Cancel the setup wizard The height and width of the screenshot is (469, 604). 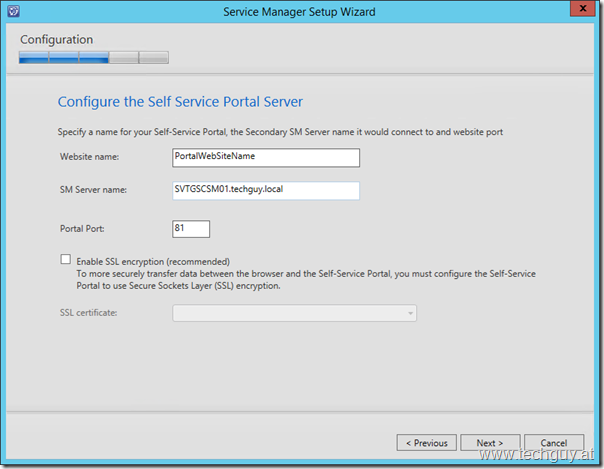tap(554, 443)
